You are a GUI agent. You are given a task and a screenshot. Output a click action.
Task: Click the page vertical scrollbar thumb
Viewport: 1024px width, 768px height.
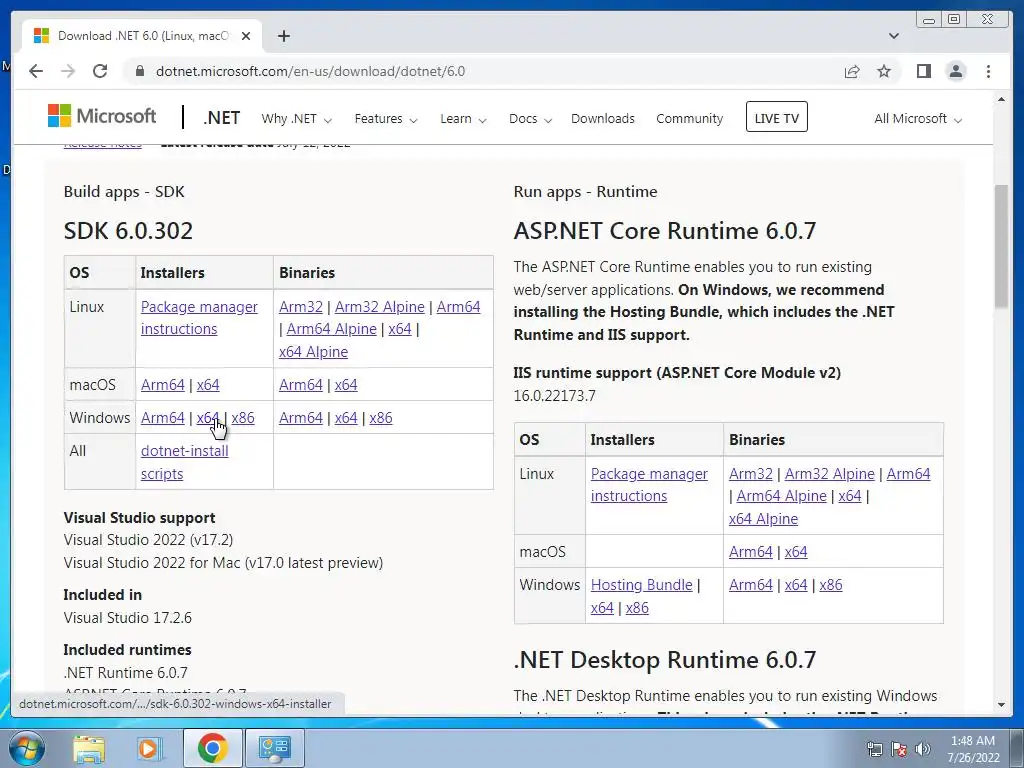point(1001,246)
